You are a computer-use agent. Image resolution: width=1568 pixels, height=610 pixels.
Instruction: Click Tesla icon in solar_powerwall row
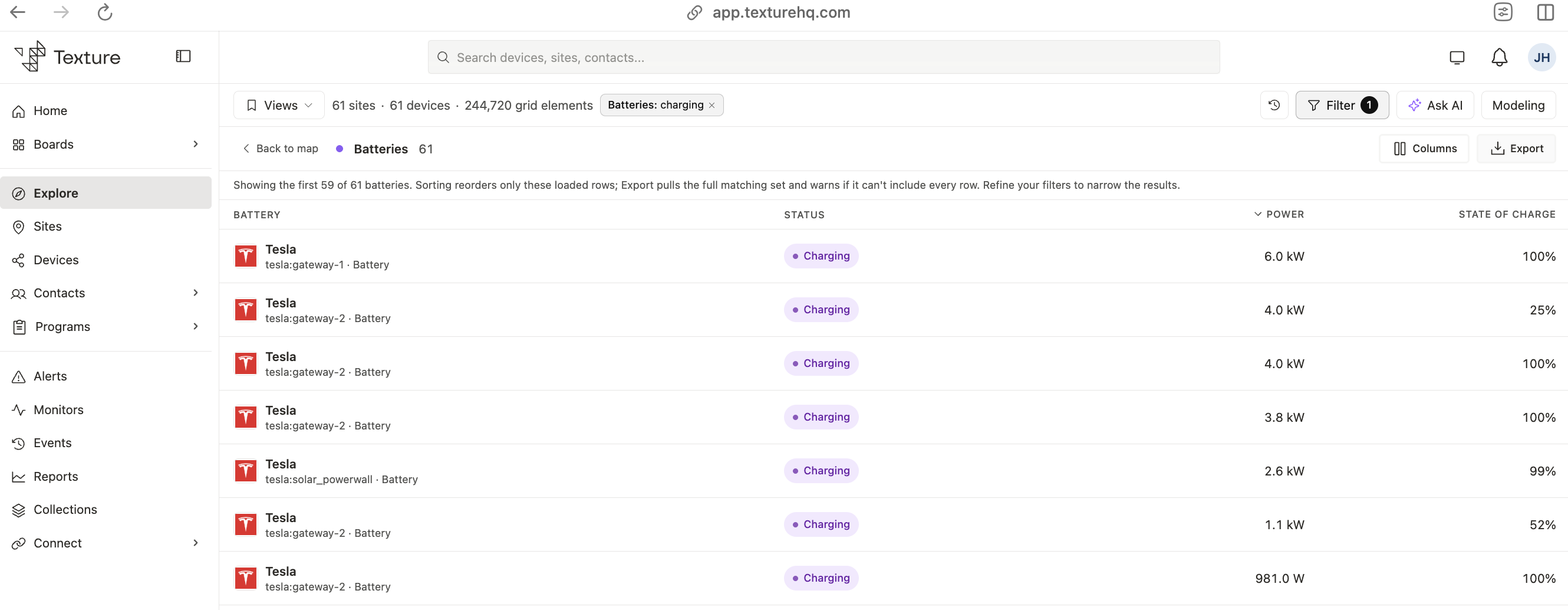click(246, 471)
